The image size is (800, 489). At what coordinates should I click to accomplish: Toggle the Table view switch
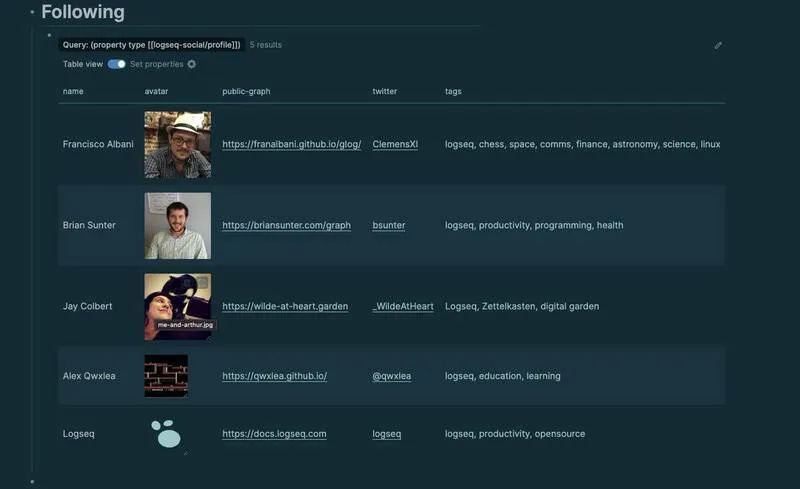(x=116, y=64)
